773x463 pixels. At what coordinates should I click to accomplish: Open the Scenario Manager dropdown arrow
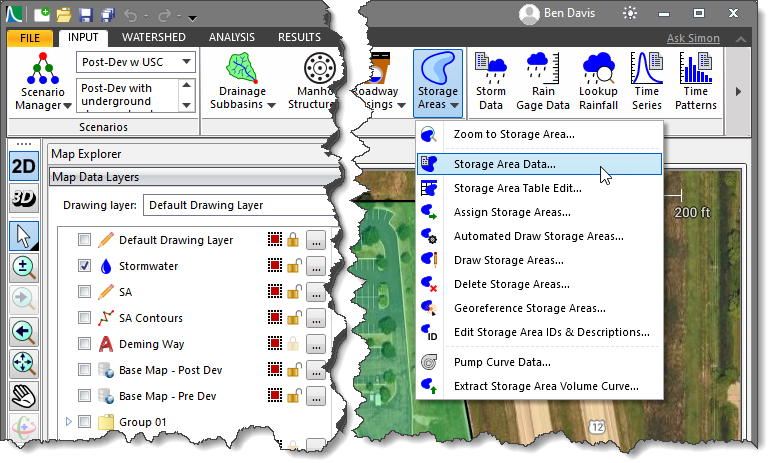pos(68,106)
